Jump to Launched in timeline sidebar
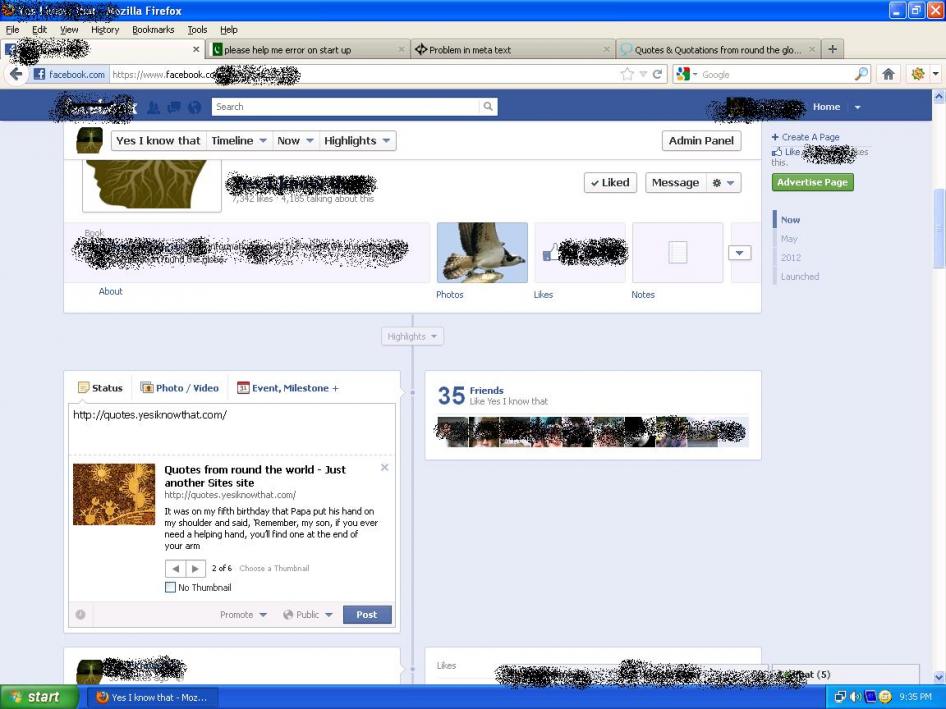 point(800,276)
